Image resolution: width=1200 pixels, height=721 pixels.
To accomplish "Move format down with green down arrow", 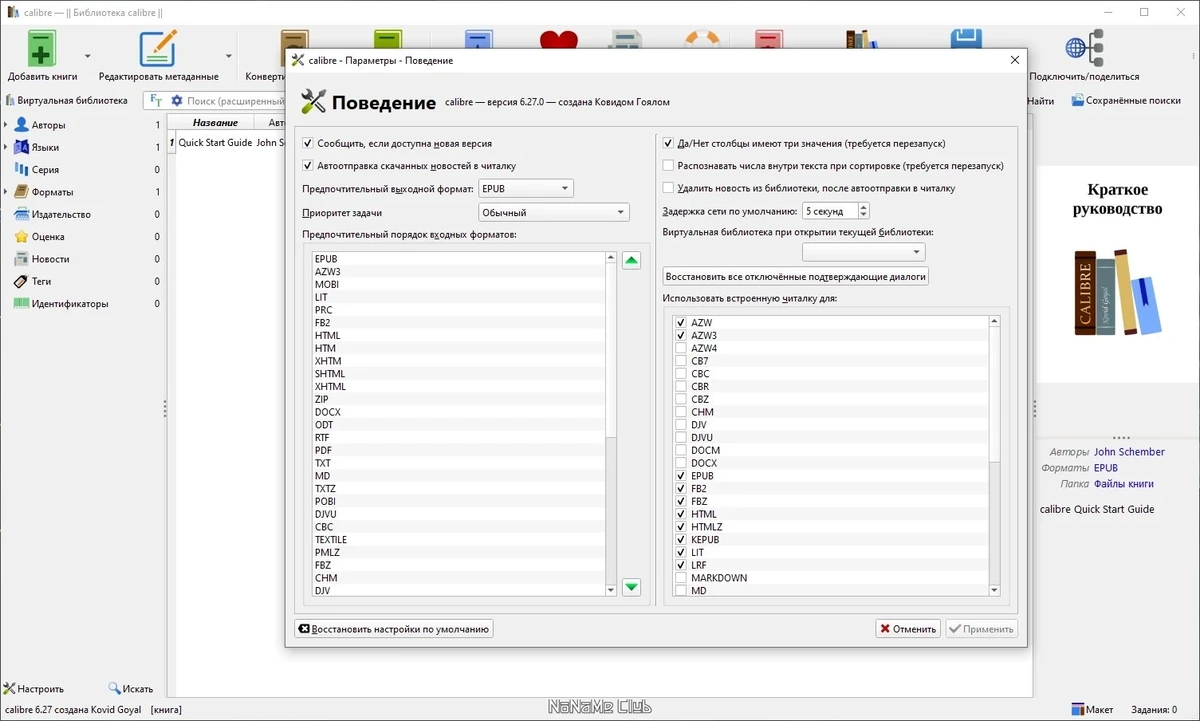I will (x=631, y=587).
